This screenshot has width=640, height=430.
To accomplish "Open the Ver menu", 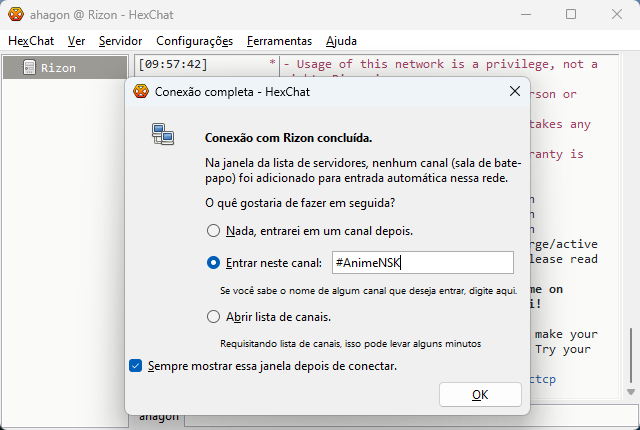I will (76, 41).
